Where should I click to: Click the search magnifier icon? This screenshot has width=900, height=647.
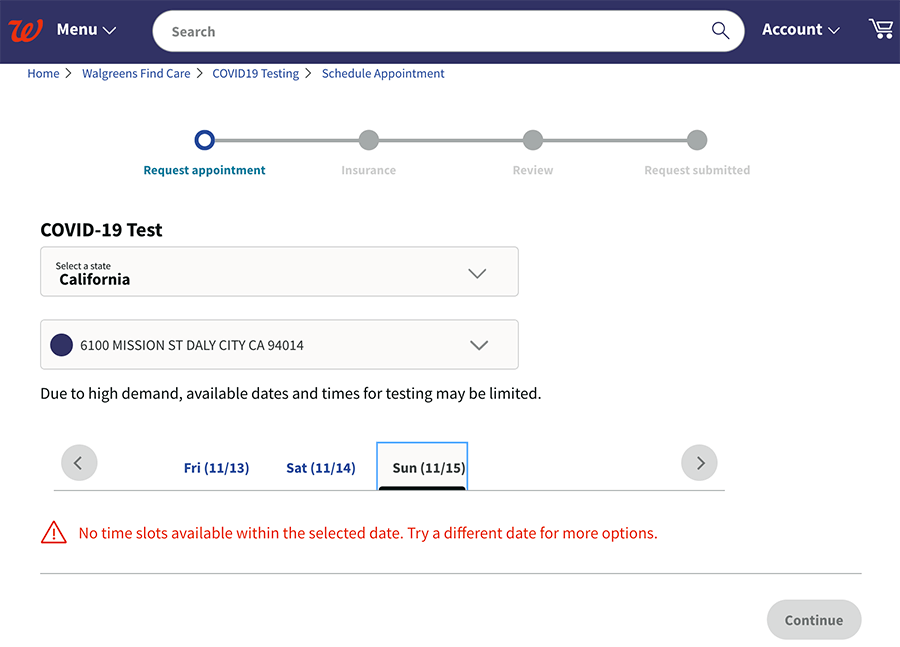[720, 31]
